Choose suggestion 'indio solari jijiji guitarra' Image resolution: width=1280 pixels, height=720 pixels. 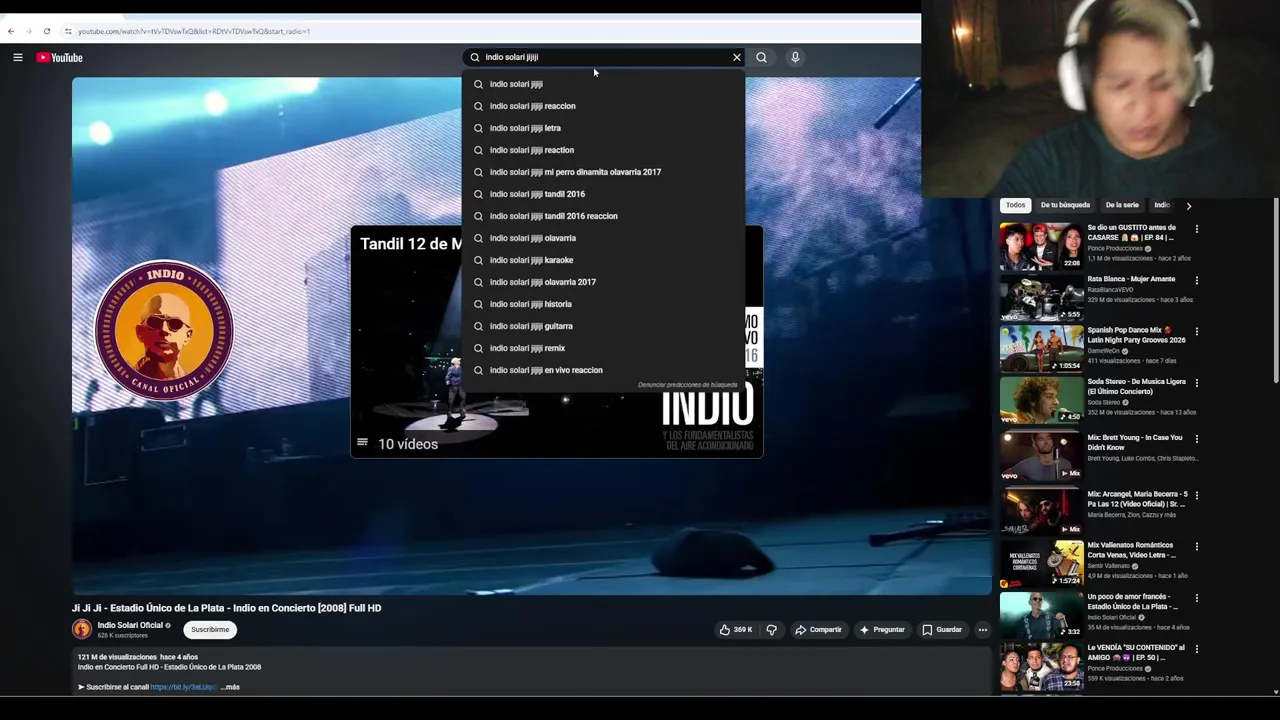[x=604, y=326]
